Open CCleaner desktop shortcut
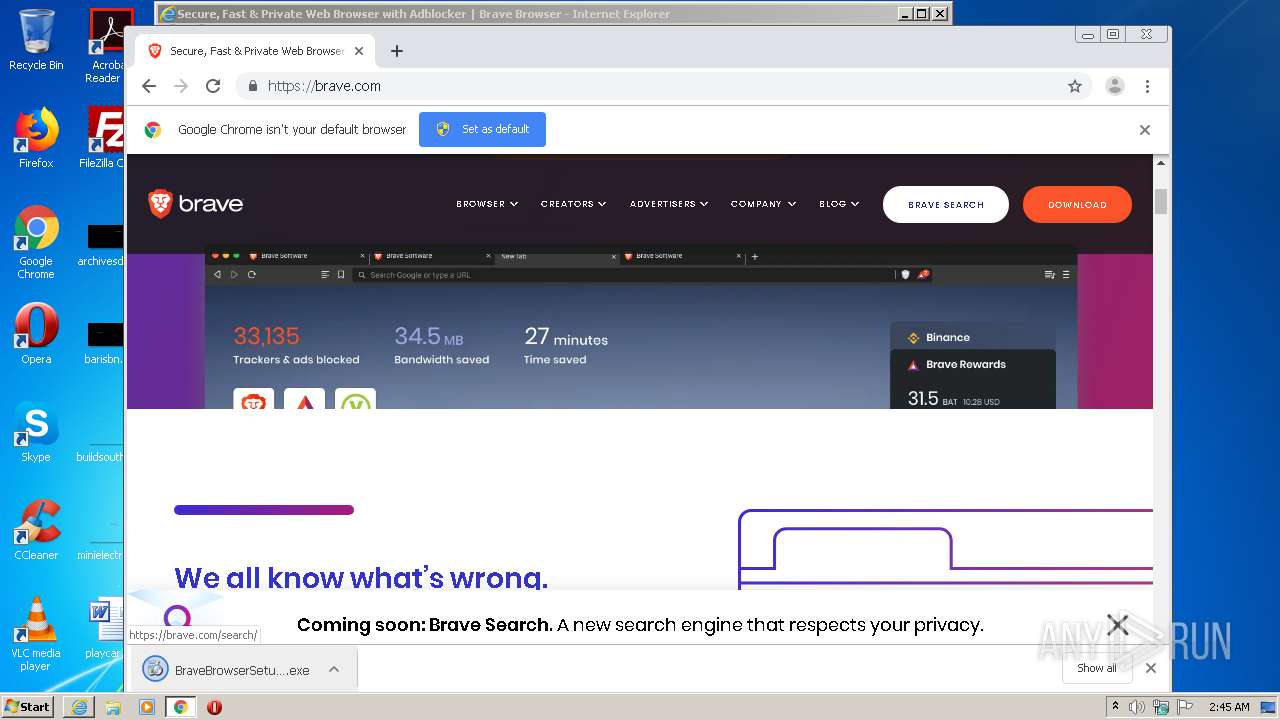The height and width of the screenshot is (720, 1280). tap(36, 530)
